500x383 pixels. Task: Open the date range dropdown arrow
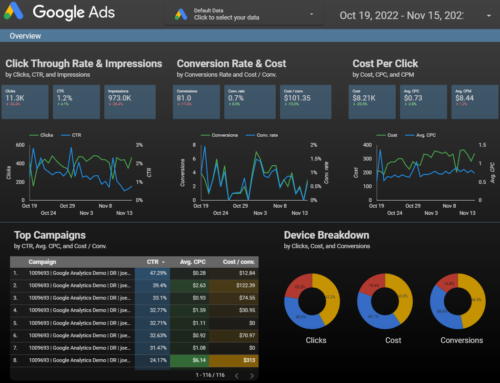coord(489,16)
